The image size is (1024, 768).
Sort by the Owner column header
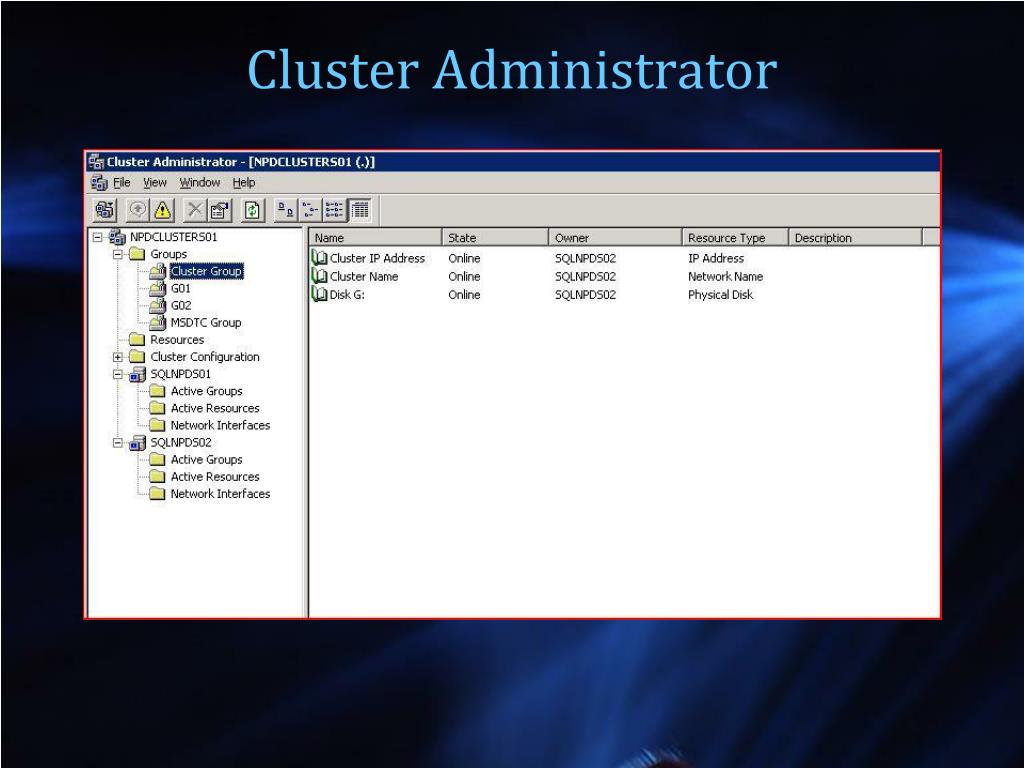pos(616,238)
